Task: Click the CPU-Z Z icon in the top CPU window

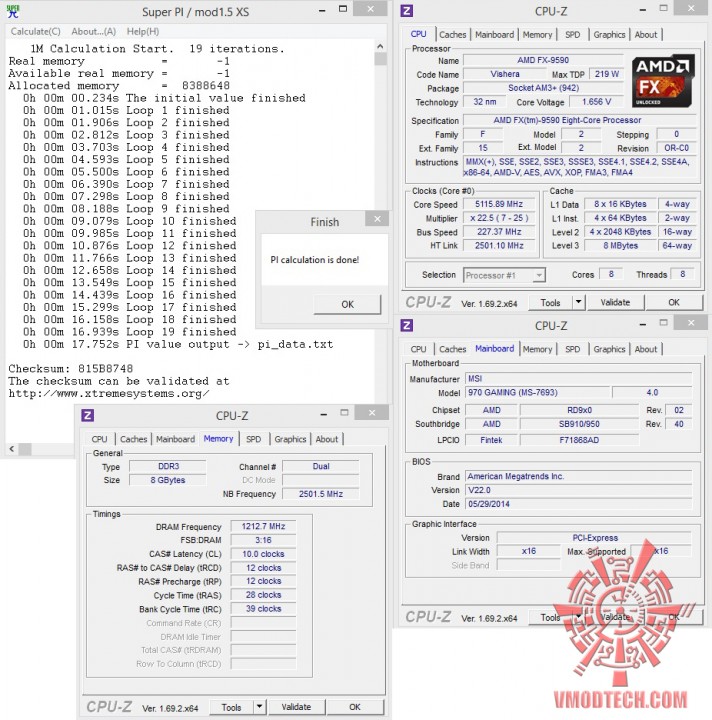Action: click(x=406, y=11)
